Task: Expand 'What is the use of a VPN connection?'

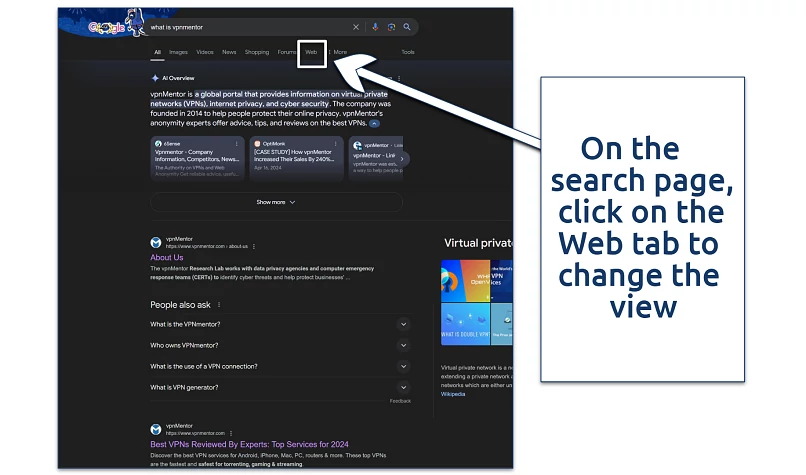Action: (x=280, y=367)
